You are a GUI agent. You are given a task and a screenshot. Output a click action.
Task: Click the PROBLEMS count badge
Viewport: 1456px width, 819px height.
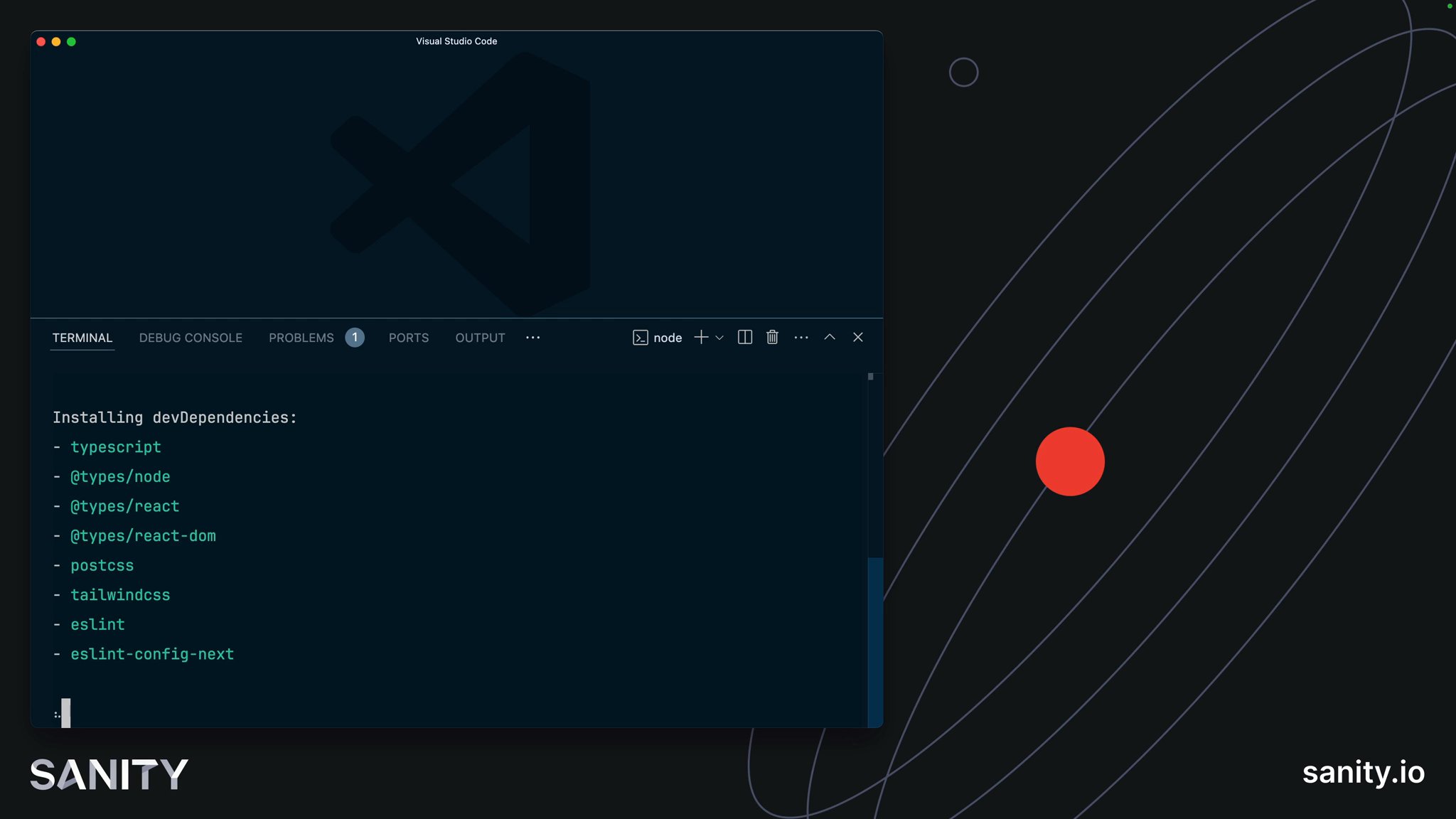(x=355, y=337)
